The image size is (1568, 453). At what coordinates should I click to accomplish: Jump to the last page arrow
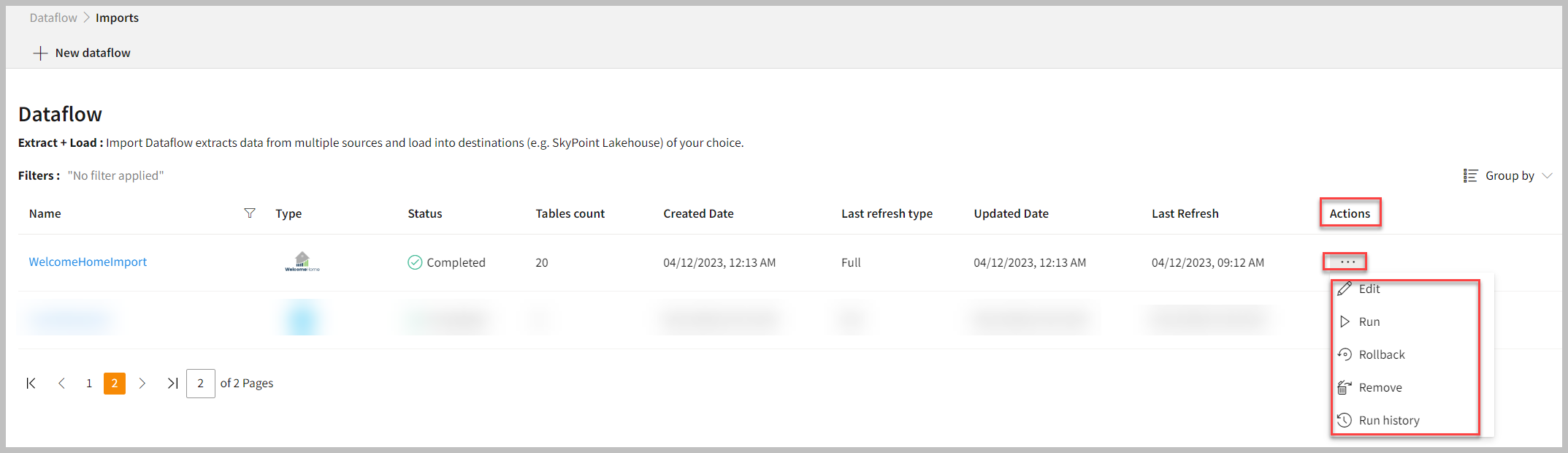(172, 384)
